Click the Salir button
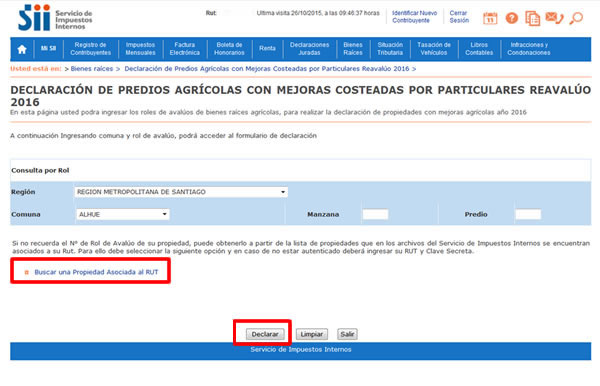 (x=347, y=334)
